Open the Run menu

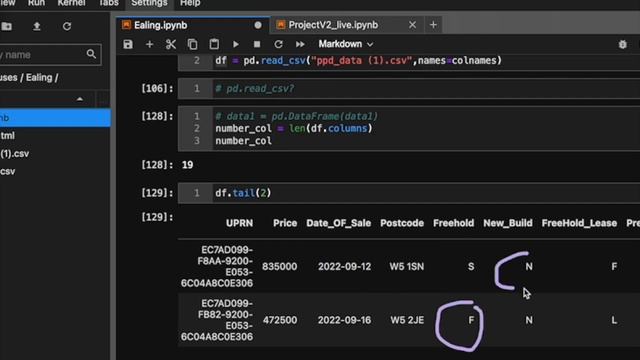click(x=36, y=3)
